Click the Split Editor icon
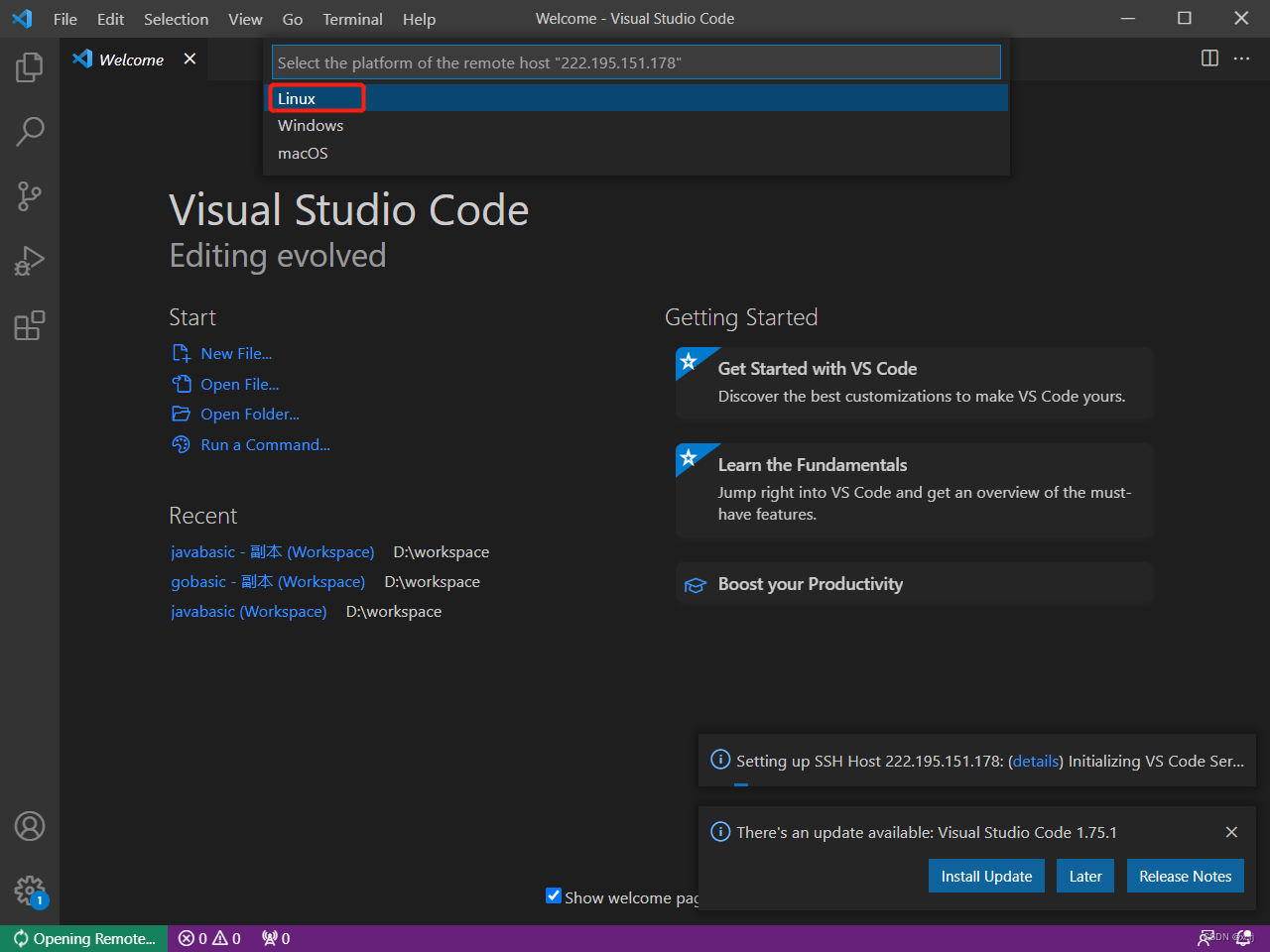The image size is (1270, 952). (1209, 59)
